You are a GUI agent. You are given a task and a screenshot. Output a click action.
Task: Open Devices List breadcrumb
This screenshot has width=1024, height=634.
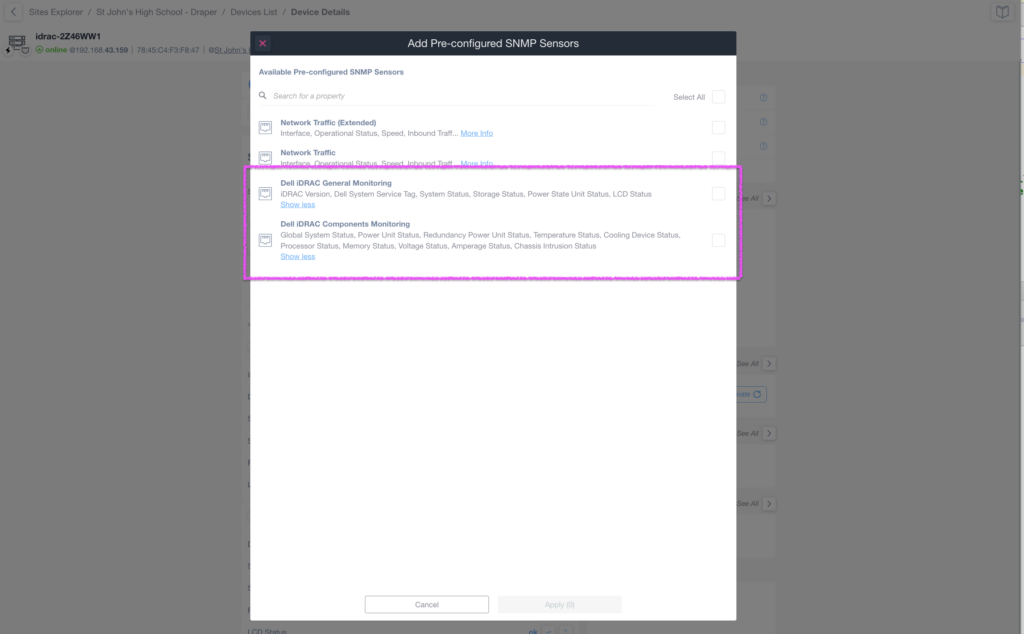coord(253,12)
